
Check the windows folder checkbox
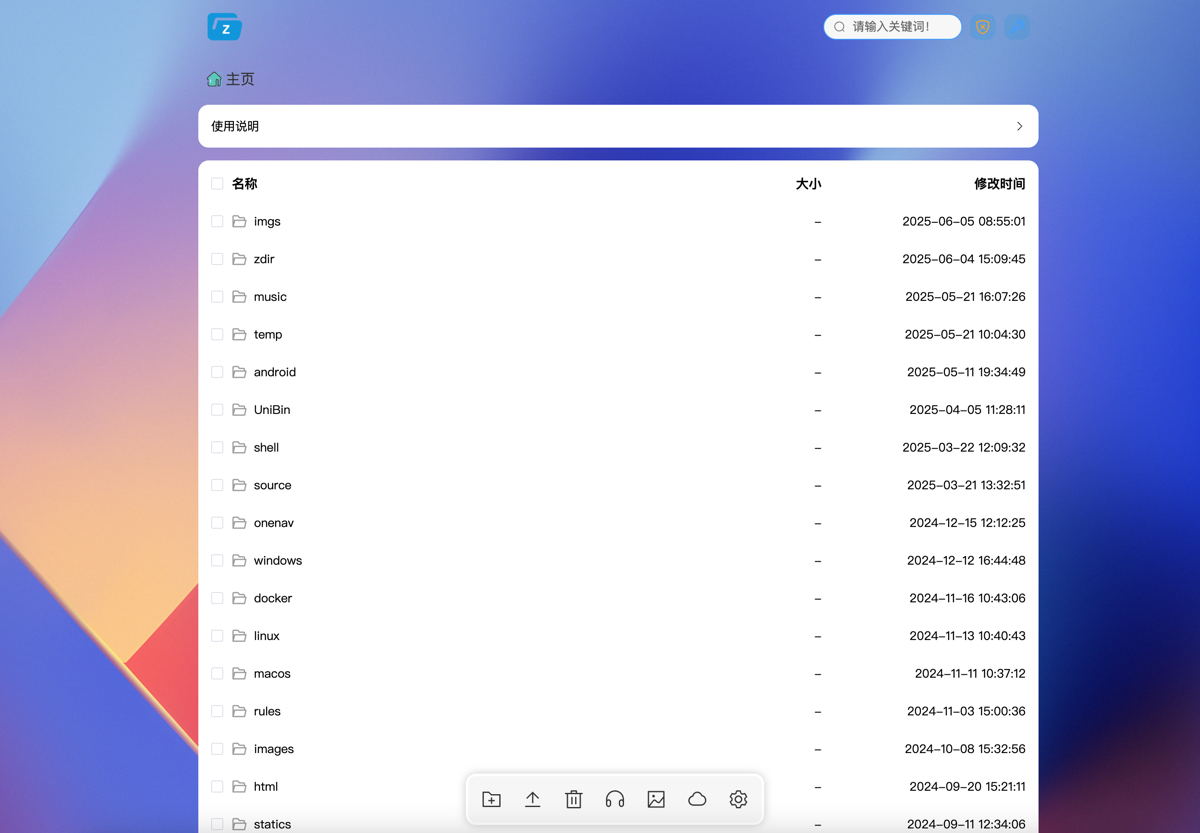217,560
